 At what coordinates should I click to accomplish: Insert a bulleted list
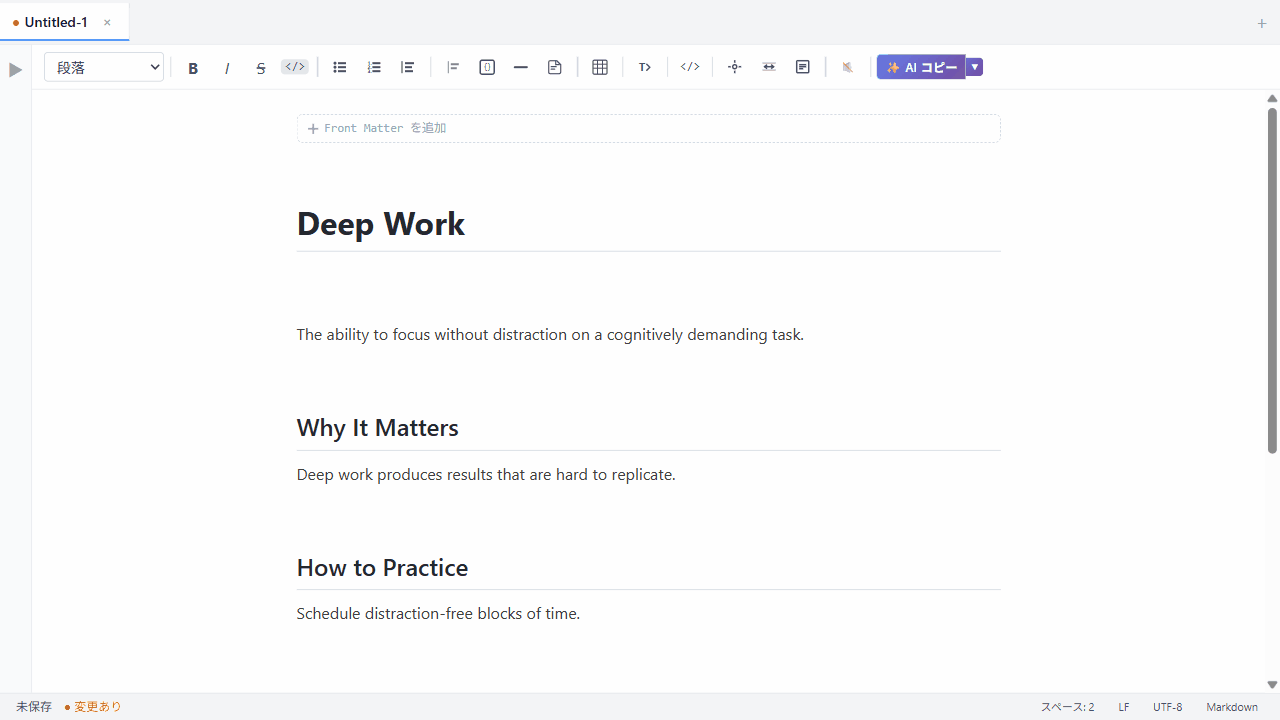tap(340, 67)
